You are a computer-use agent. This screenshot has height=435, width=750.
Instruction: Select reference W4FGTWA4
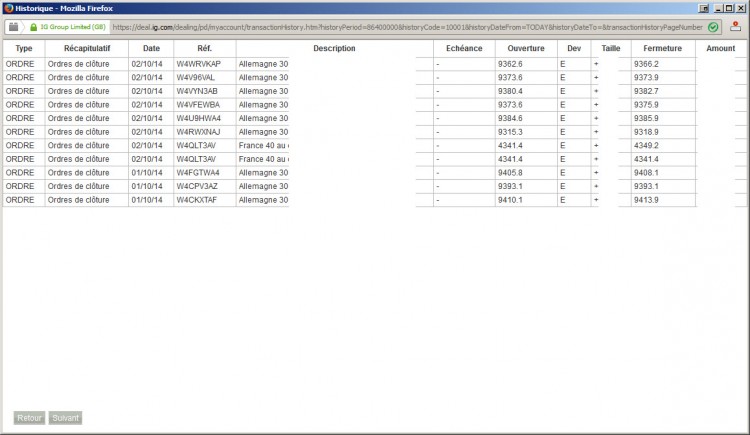[x=198, y=173]
